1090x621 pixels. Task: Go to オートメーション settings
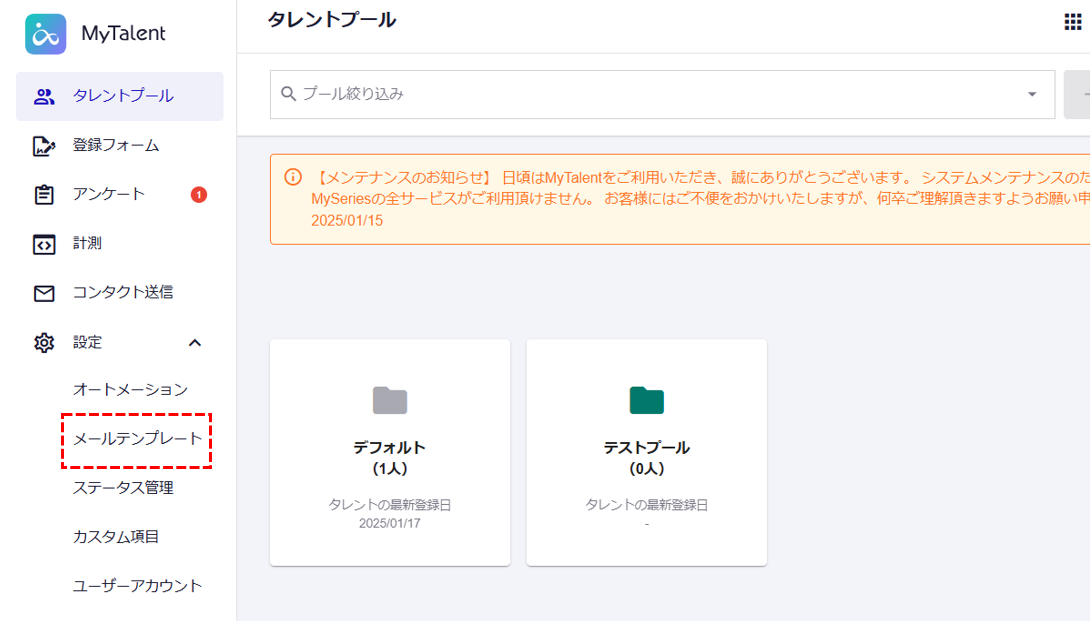point(130,390)
